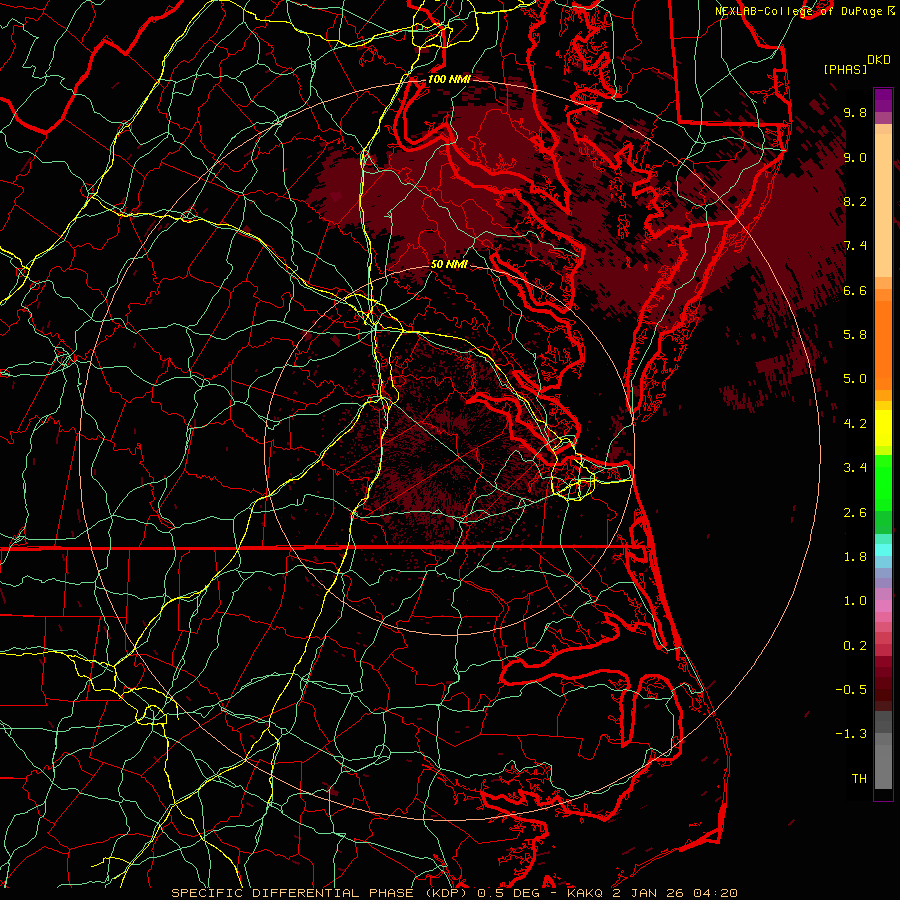Click the 1.8 value on the color scale

pos(855,557)
